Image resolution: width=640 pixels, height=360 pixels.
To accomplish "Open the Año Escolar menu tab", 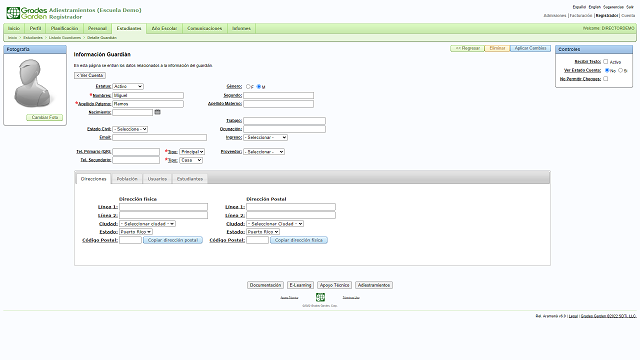I will tap(164, 28).
